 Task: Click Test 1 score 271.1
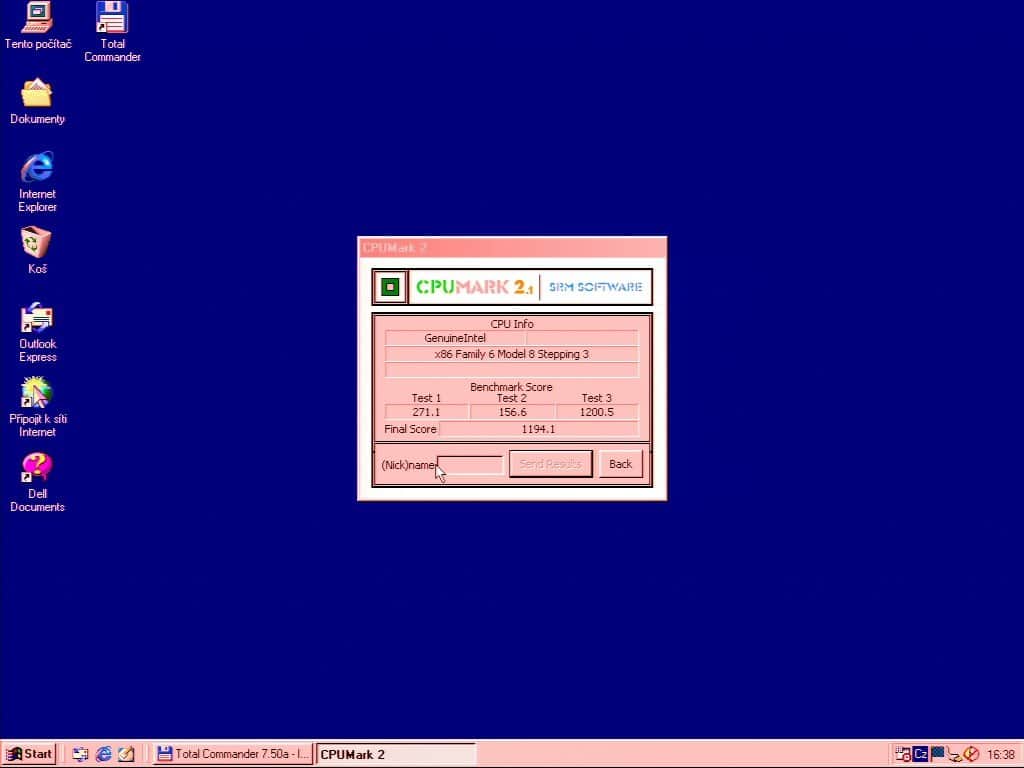[x=426, y=412]
